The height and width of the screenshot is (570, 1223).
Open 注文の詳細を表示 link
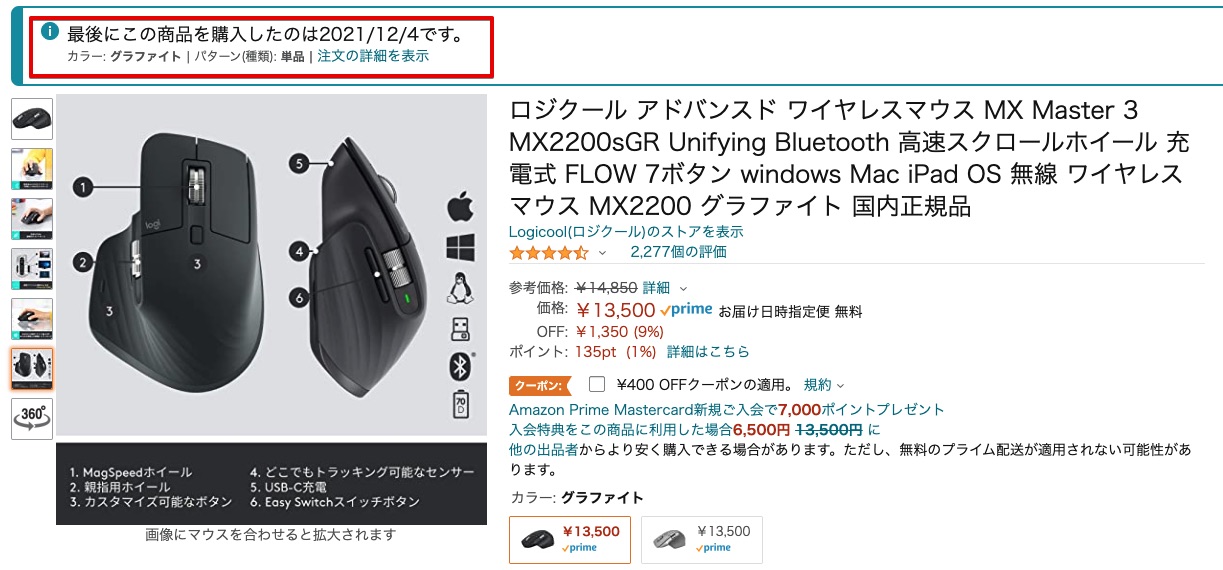pyautogui.click(x=373, y=57)
